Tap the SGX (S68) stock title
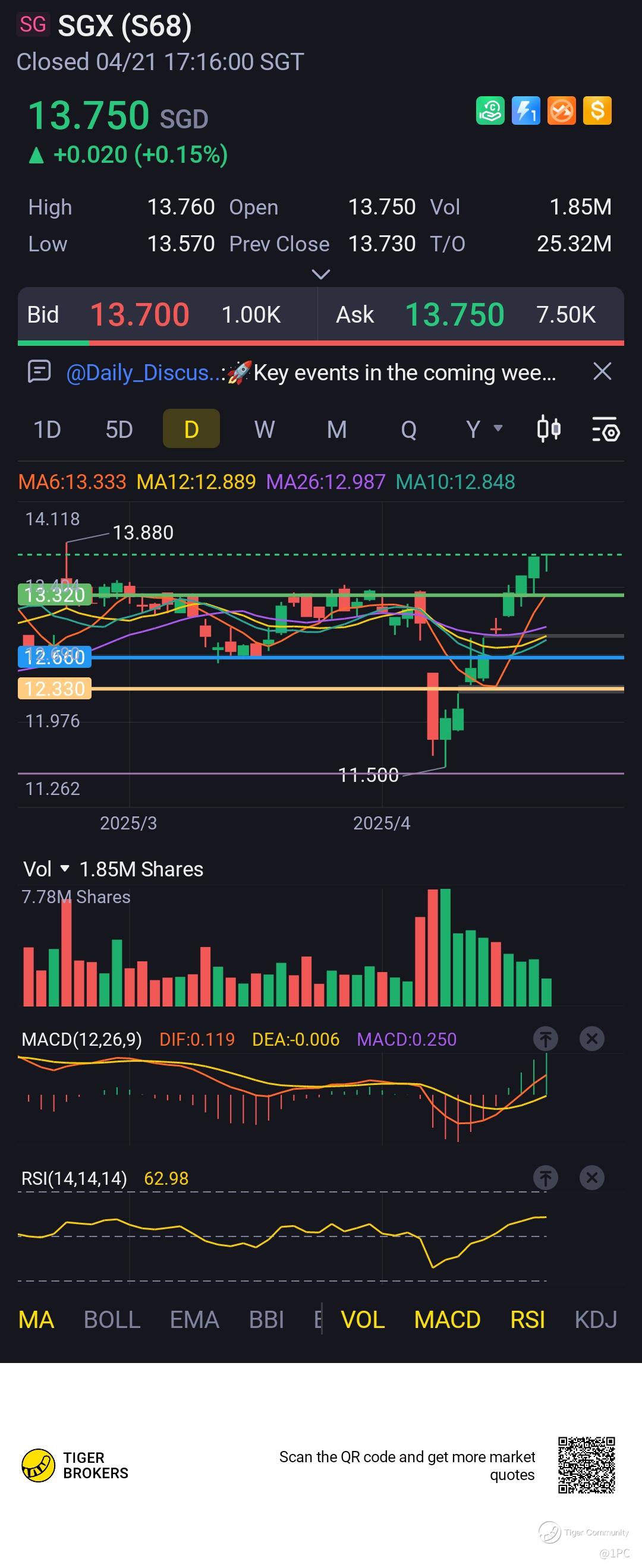642x1568 pixels. point(125,26)
